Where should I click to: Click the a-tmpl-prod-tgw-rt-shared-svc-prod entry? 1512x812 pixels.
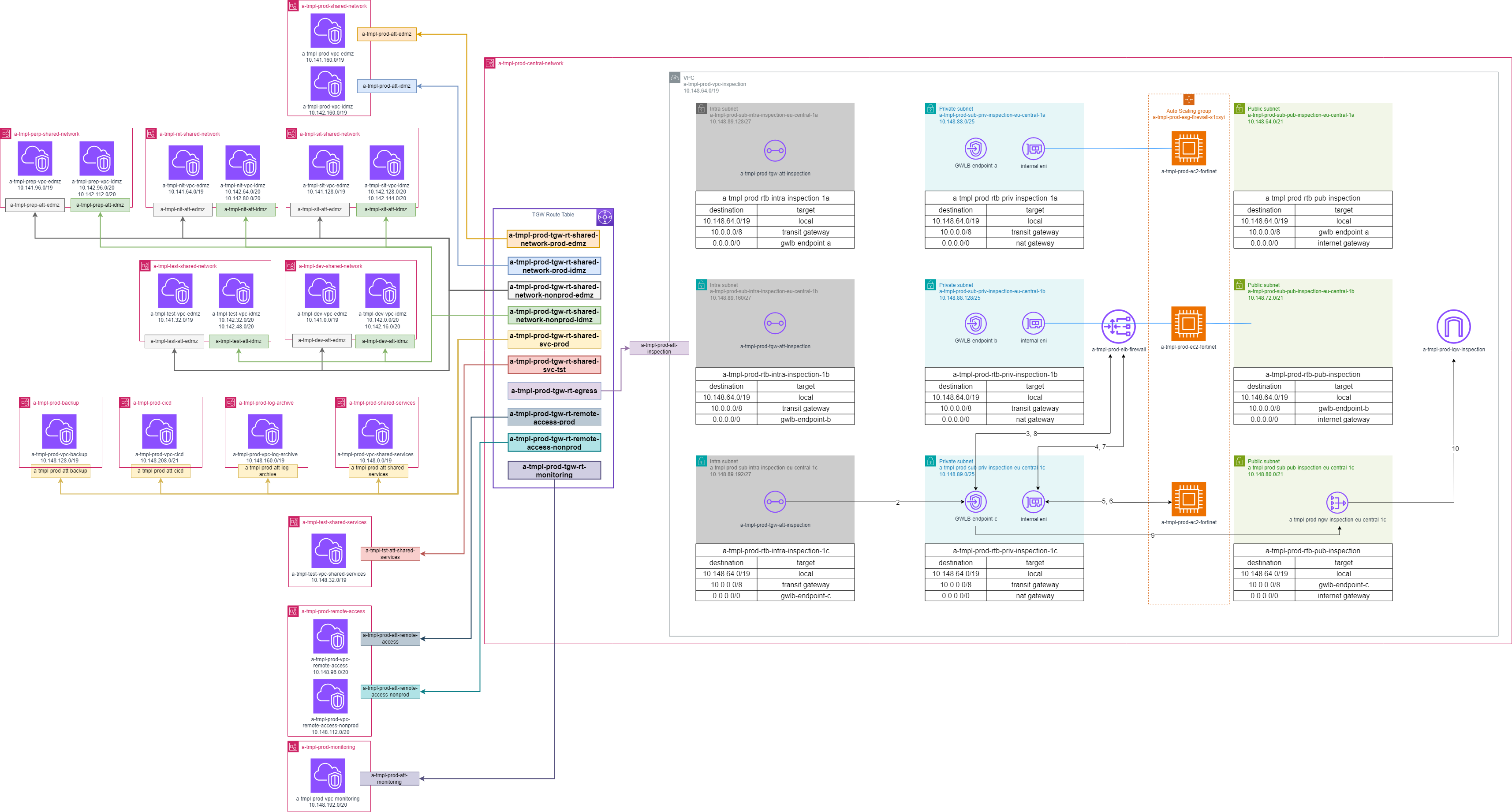click(554, 339)
